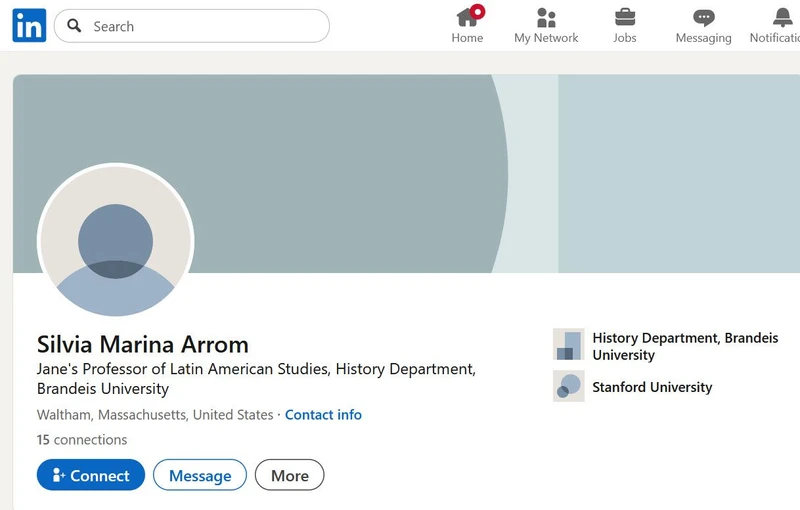Focus the Search input field

(192, 26)
